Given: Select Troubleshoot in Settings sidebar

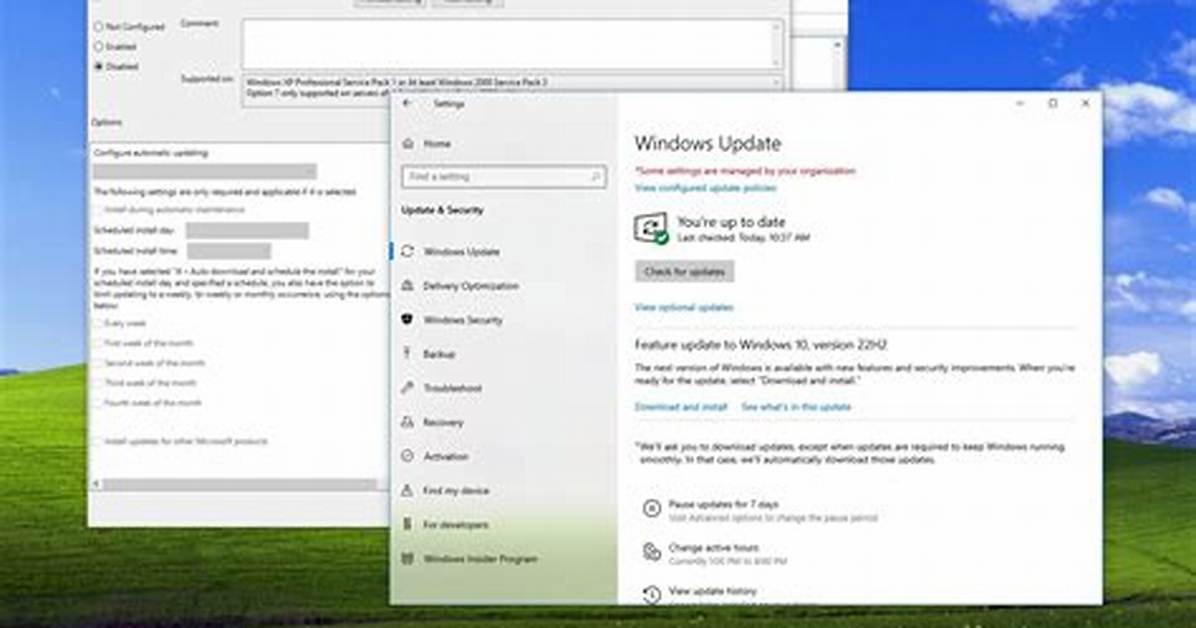Looking at the screenshot, I should 452,388.
